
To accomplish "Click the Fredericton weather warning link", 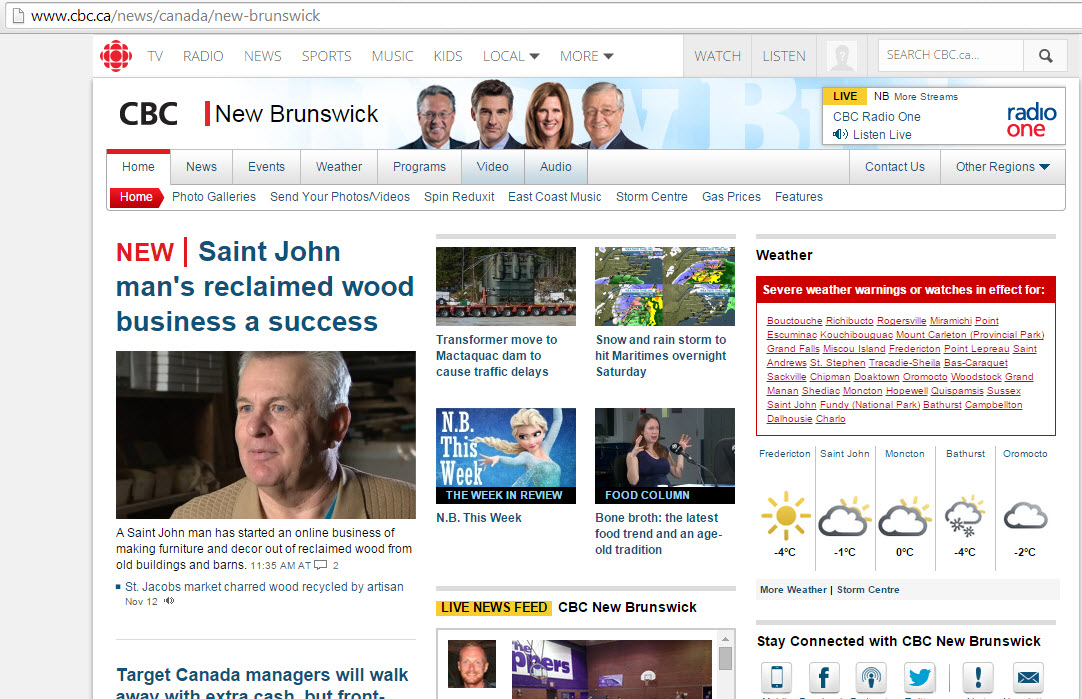I will coord(914,348).
